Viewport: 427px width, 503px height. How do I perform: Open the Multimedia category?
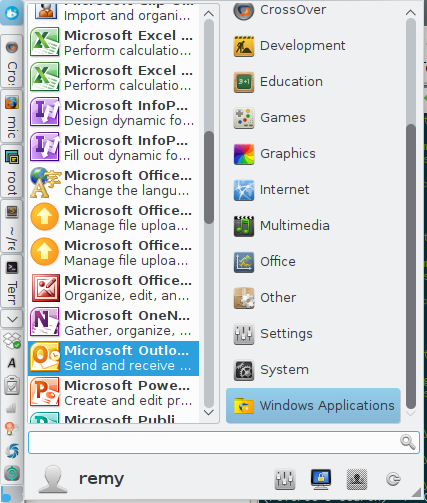coord(313,226)
